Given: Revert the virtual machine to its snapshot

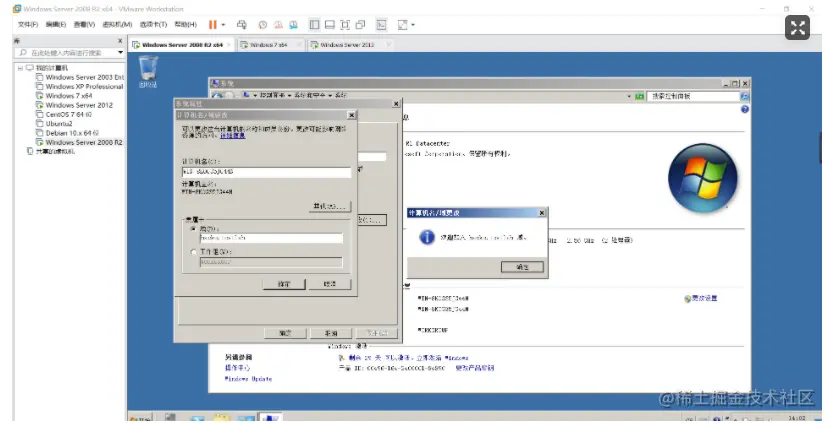Looking at the screenshot, I should click(x=278, y=25).
